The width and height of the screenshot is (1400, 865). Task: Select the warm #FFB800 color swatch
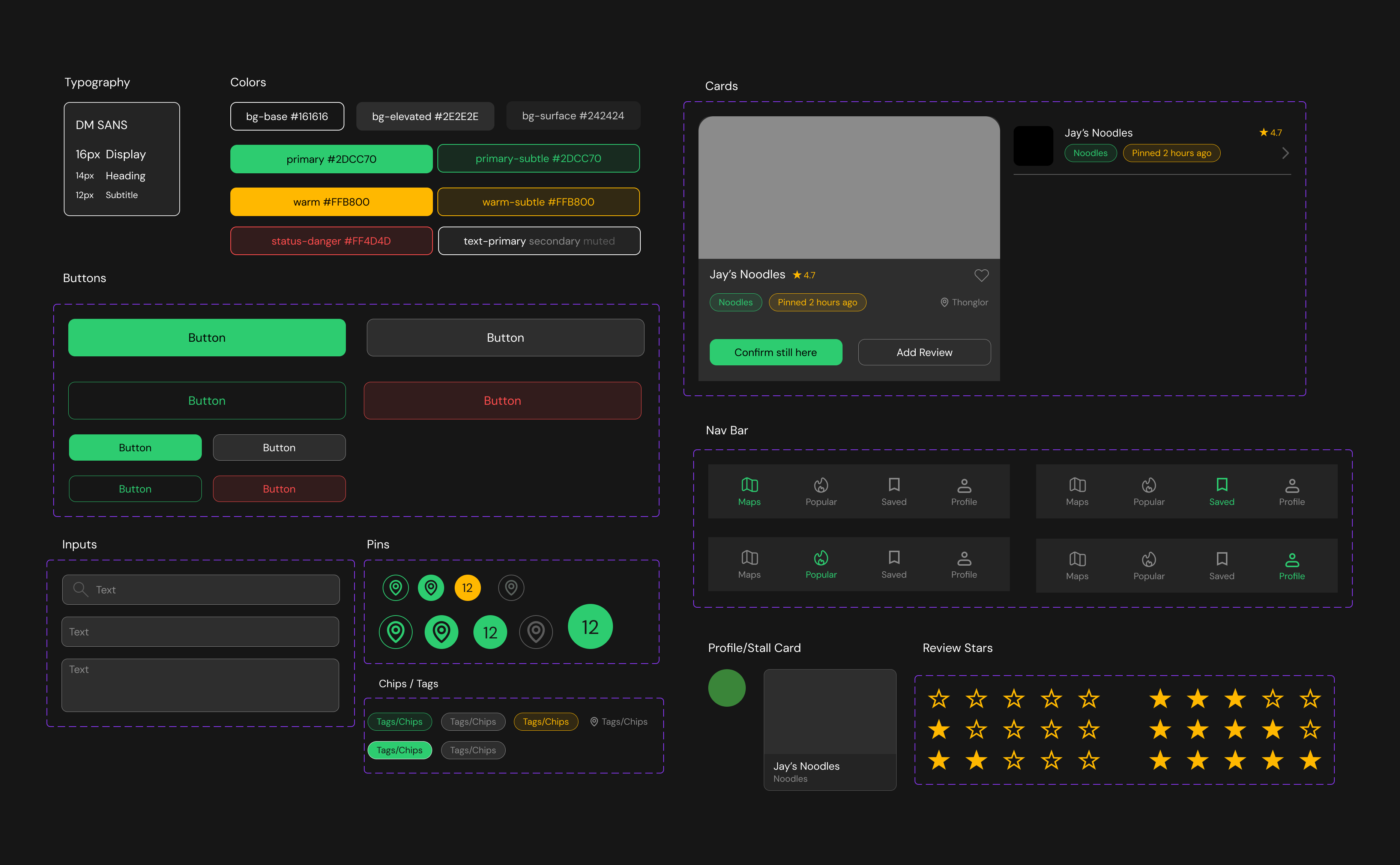click(331, 202)
